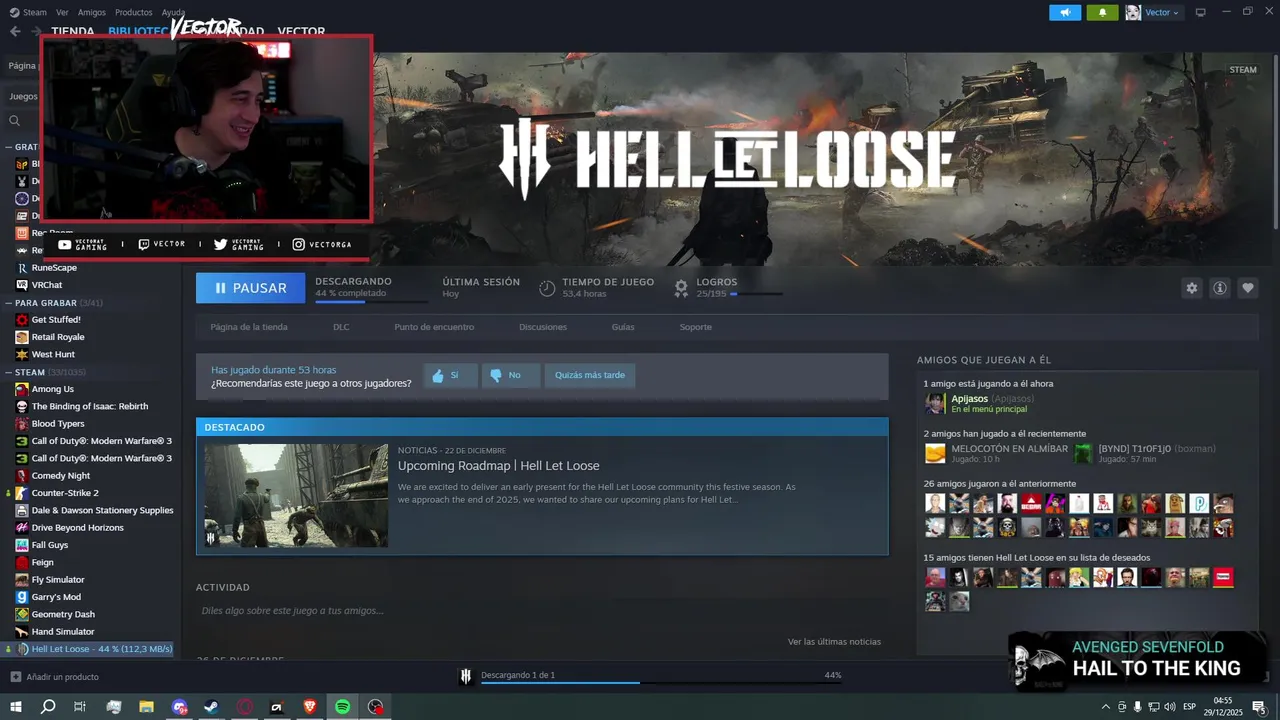Select Hand Simulator in the library
This screenshot has height=720, width=1280.
click(63, 632)
